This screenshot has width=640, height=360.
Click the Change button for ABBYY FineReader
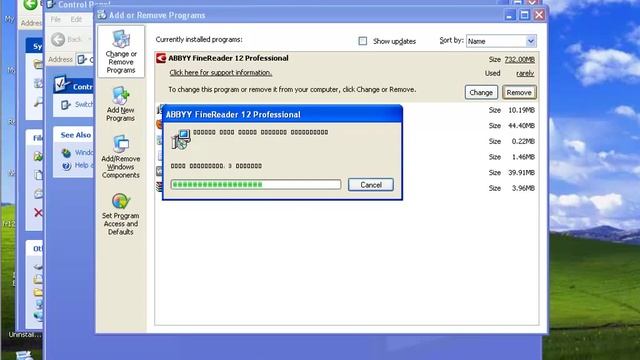tap(481, 93)
